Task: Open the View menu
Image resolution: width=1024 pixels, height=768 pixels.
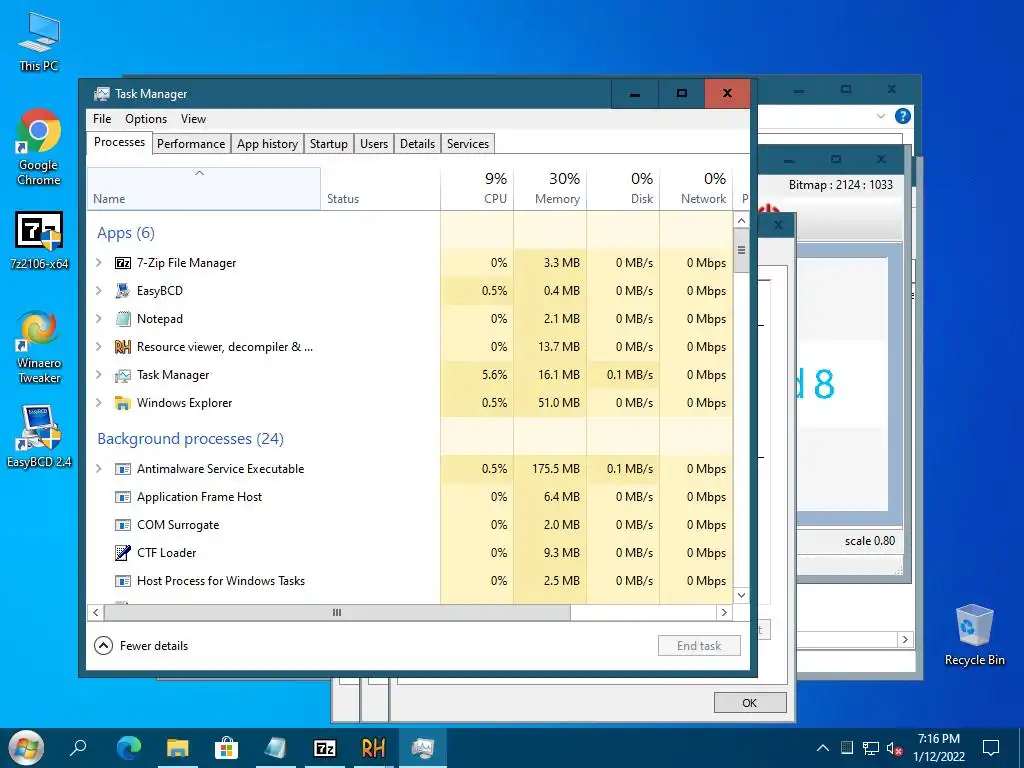Action: pos(193,119)
